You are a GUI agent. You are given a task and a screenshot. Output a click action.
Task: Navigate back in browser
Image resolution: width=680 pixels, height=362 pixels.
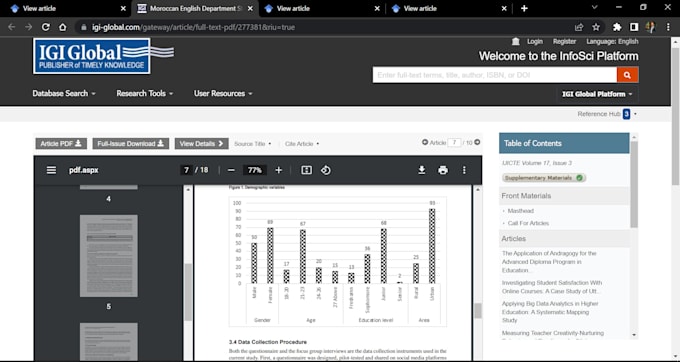(x=12, y=27)
